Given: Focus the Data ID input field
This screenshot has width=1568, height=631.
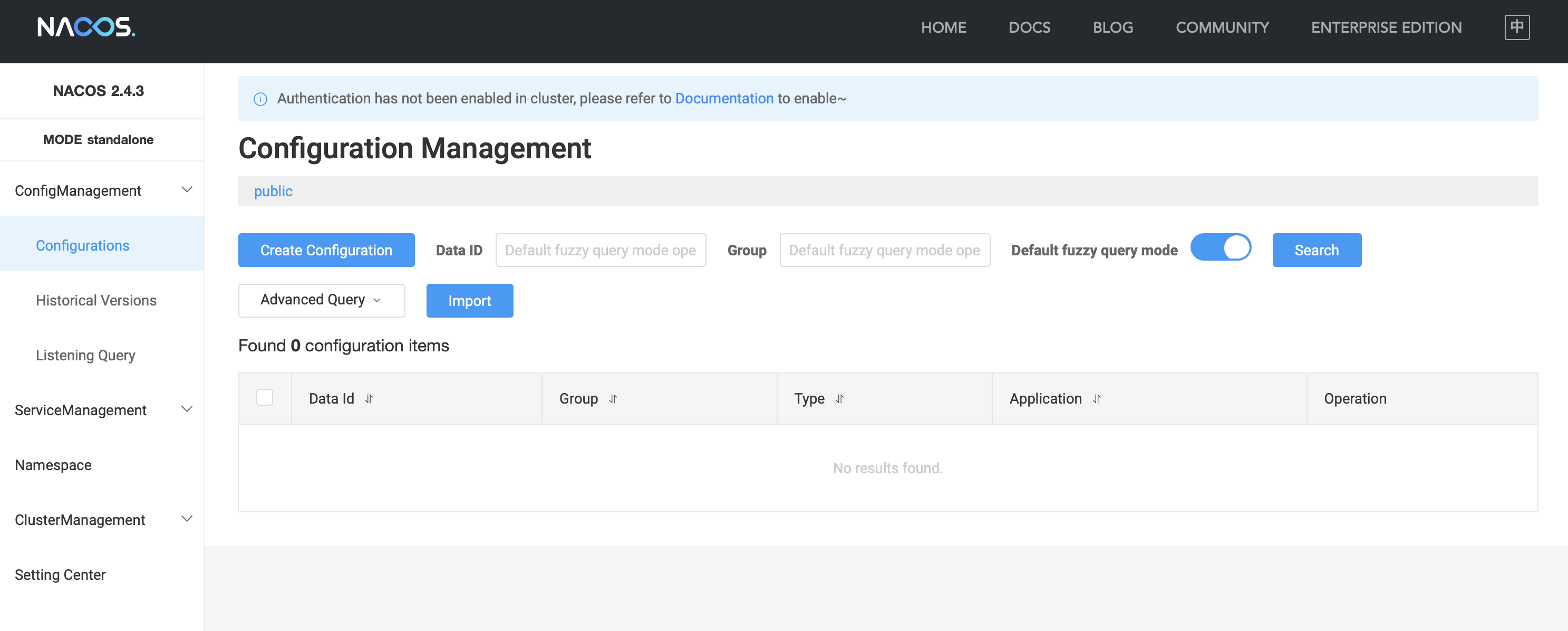Looking at the screenshot, I should click(x=601, y=250).
